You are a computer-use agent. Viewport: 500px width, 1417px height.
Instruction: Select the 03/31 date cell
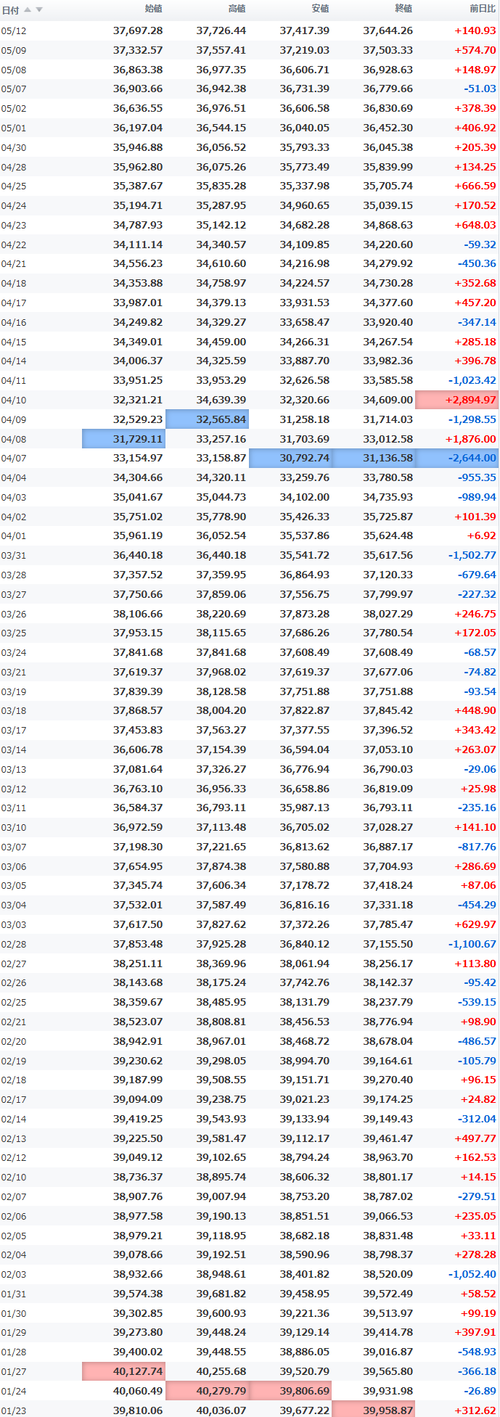[14, 554]
